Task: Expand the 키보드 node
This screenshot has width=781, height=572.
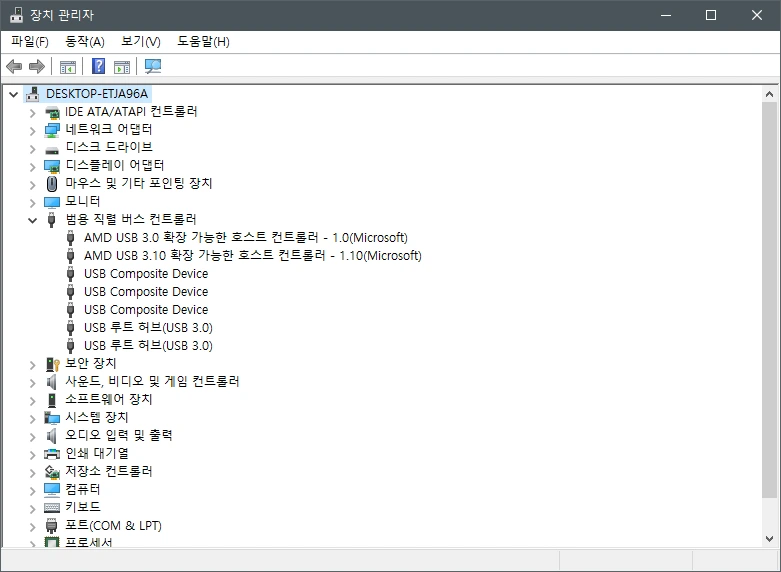Action: (33, 508)
